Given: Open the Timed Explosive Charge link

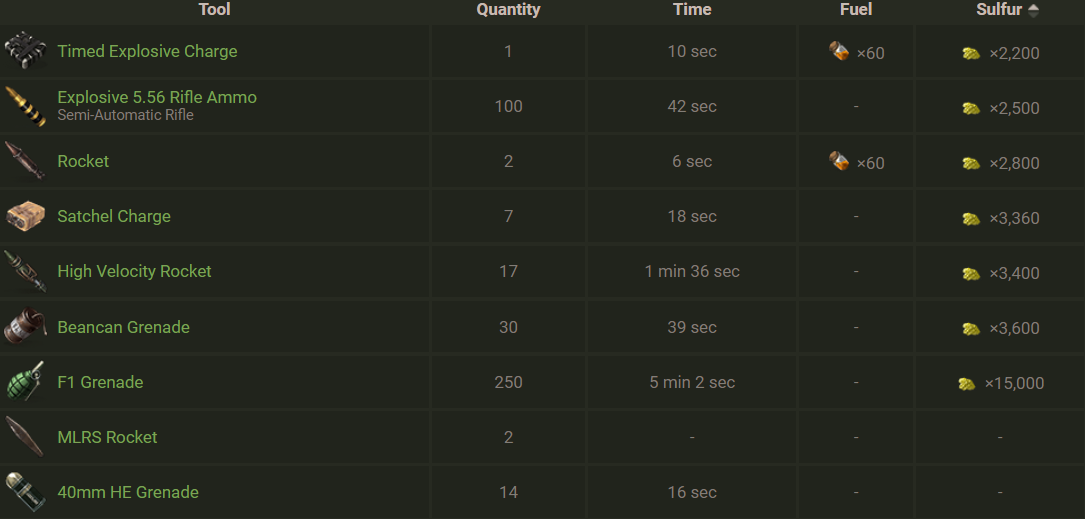Looking at the screenshot, I should [147, 51].
